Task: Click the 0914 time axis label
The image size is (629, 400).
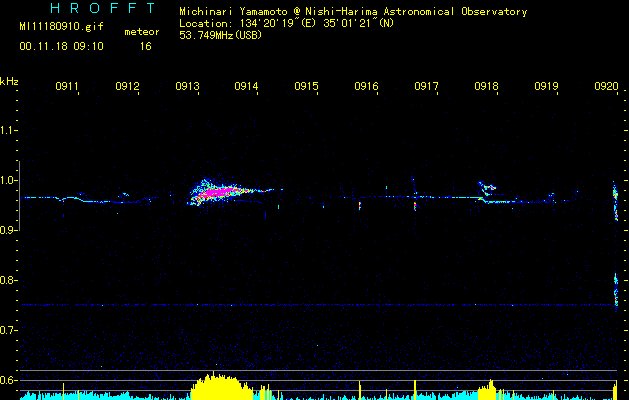Action: click(x=246, y=86)
